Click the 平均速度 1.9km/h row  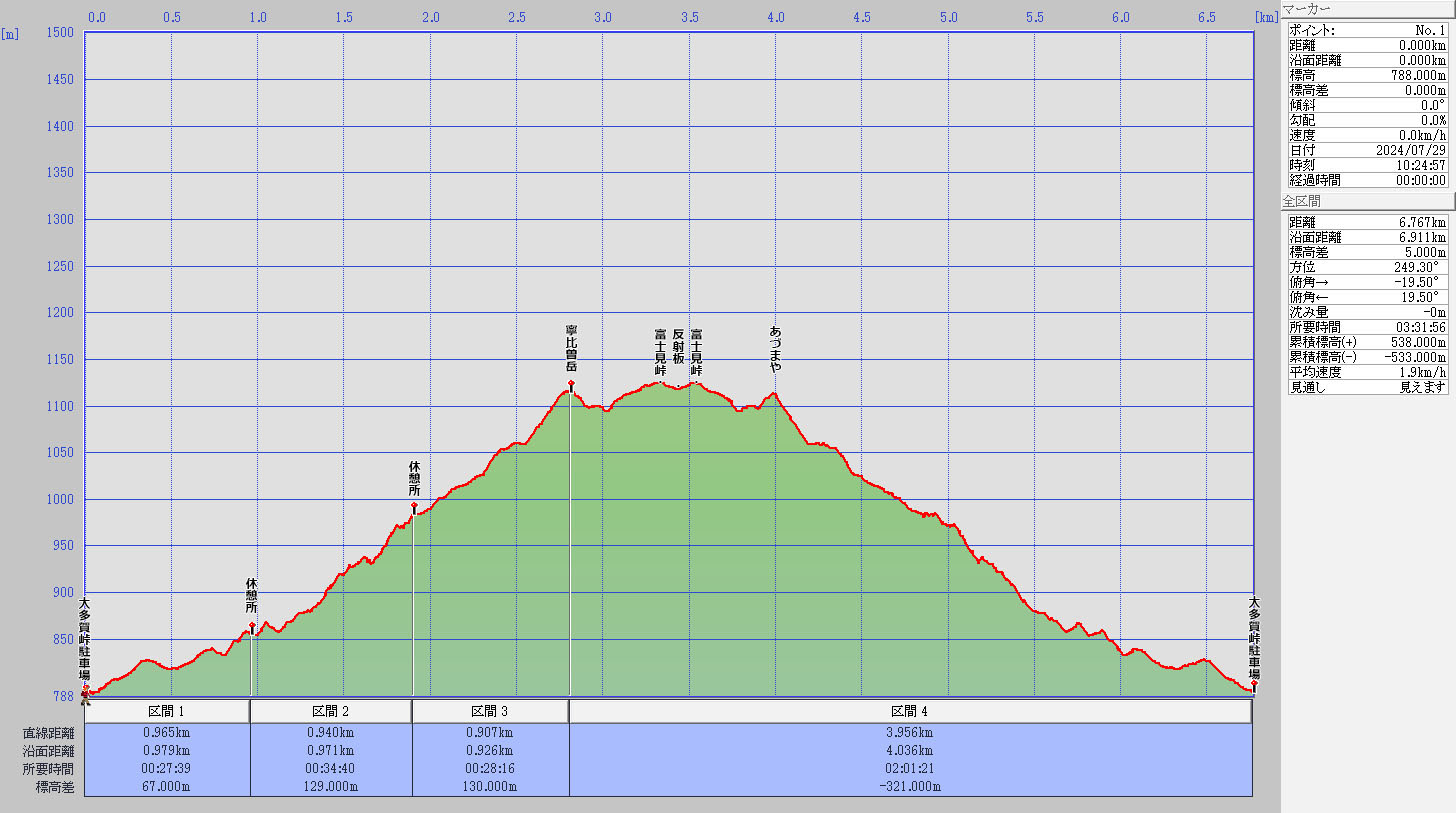coord(1367,372)
